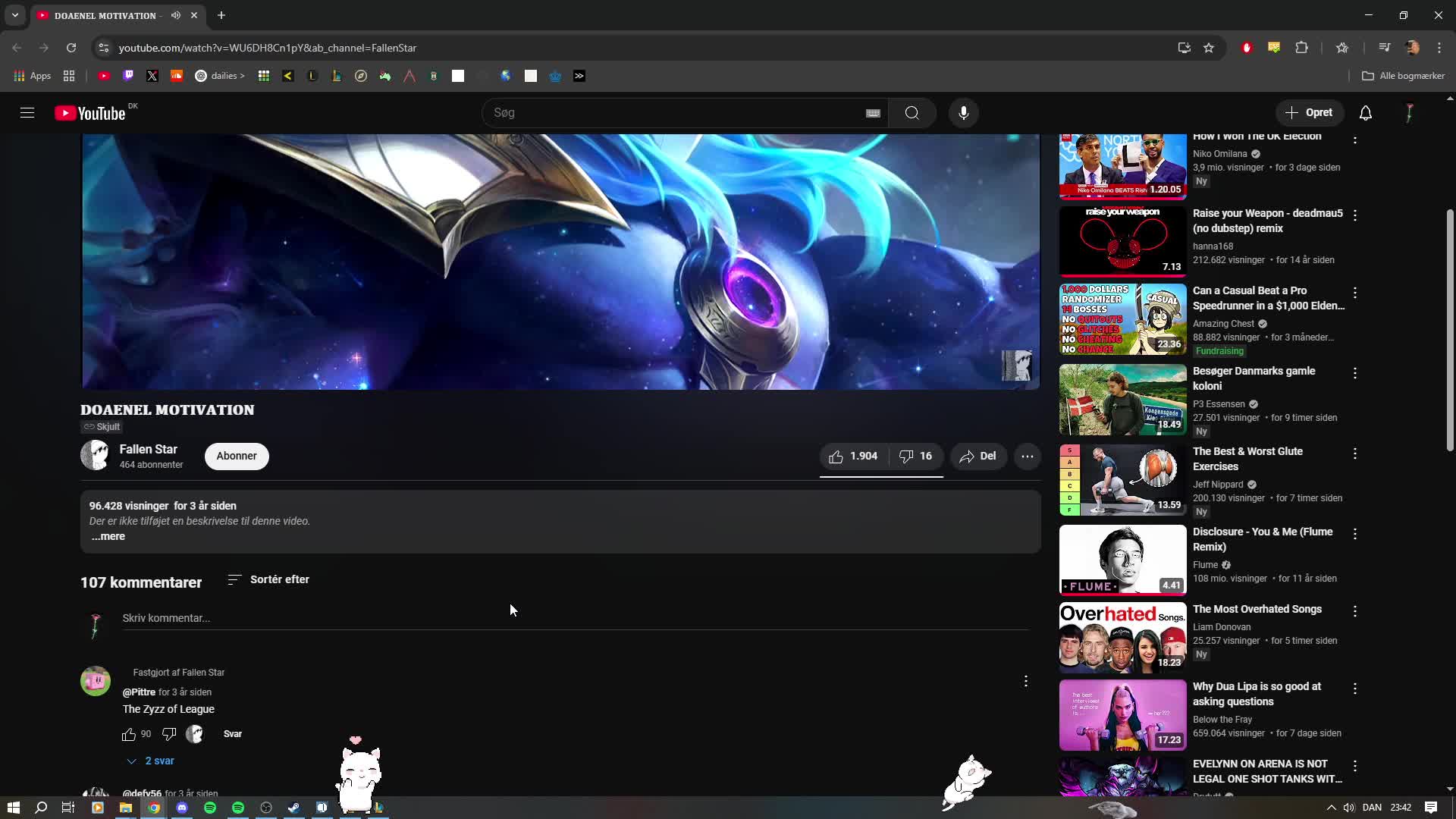This screenshot has width=1456, height=819.
Task: Switch to the DOAENEL MOTIVATION browser tab
Action: (x=106, y=15)
